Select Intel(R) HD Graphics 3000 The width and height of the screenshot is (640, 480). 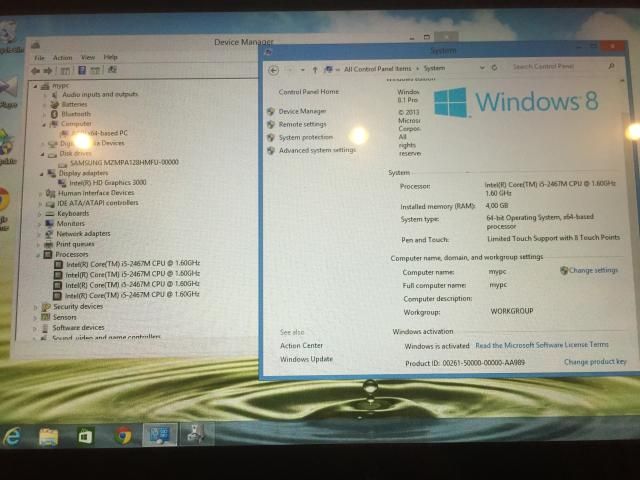coord(107,182)
